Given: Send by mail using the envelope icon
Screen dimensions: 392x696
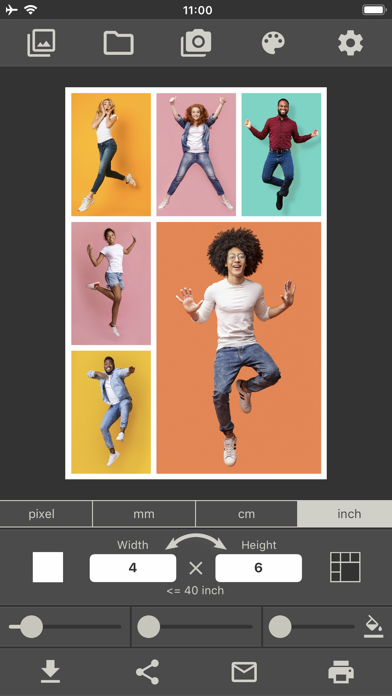Looking at the screenshot, I should tap(244, 672).
